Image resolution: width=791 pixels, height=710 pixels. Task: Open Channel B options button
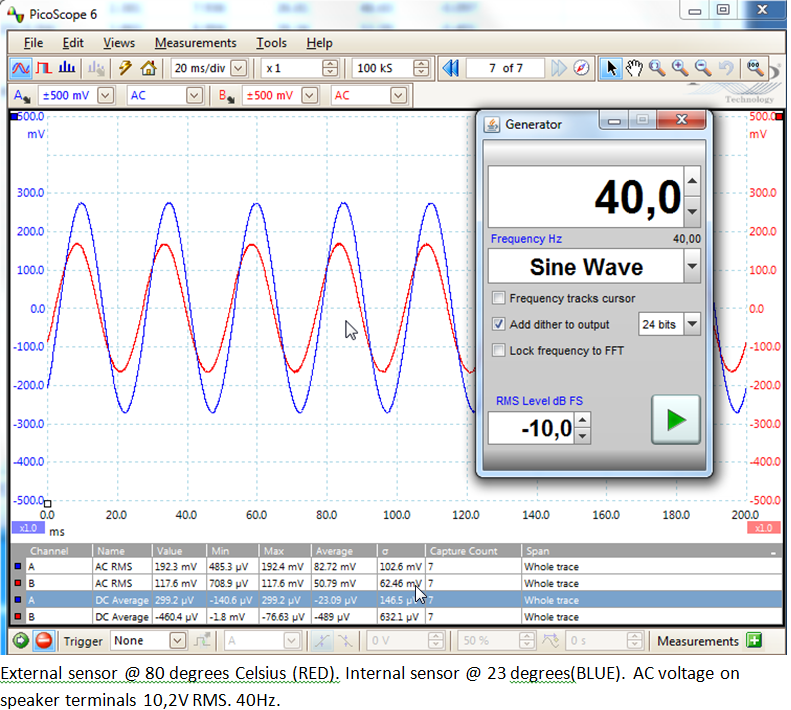(x=226, y=96)
